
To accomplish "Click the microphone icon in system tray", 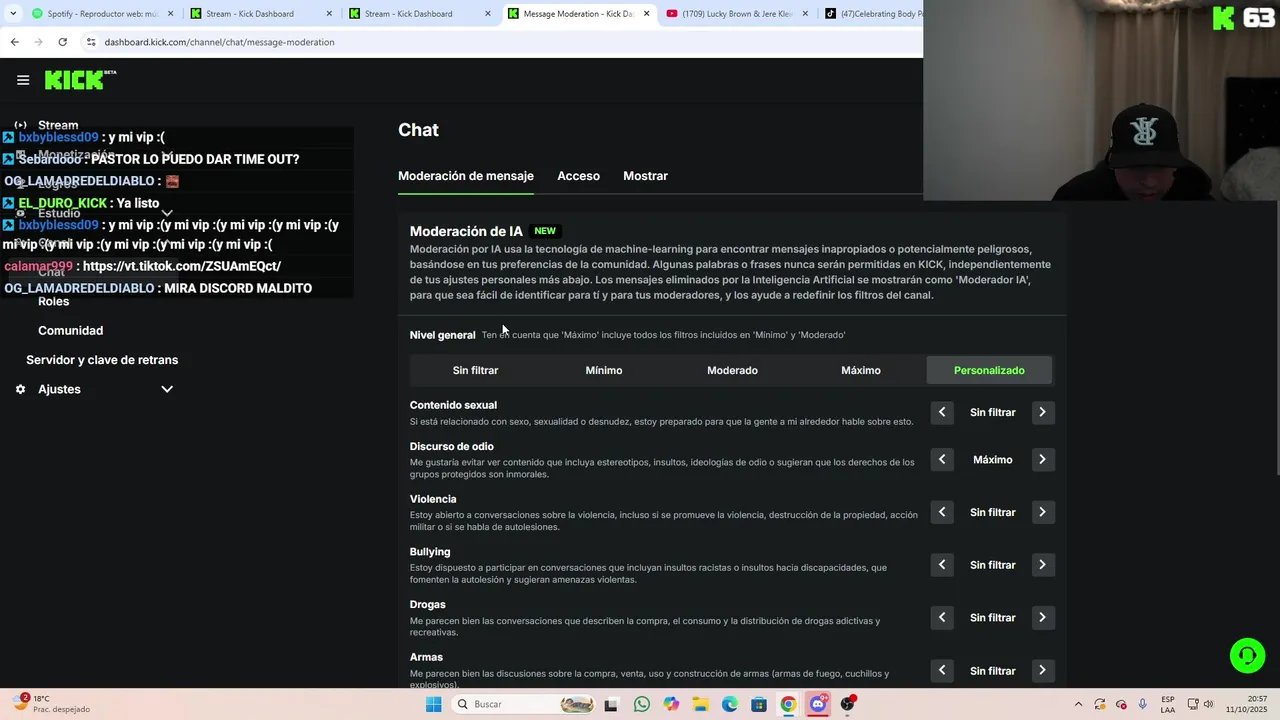I will 1143,704.
